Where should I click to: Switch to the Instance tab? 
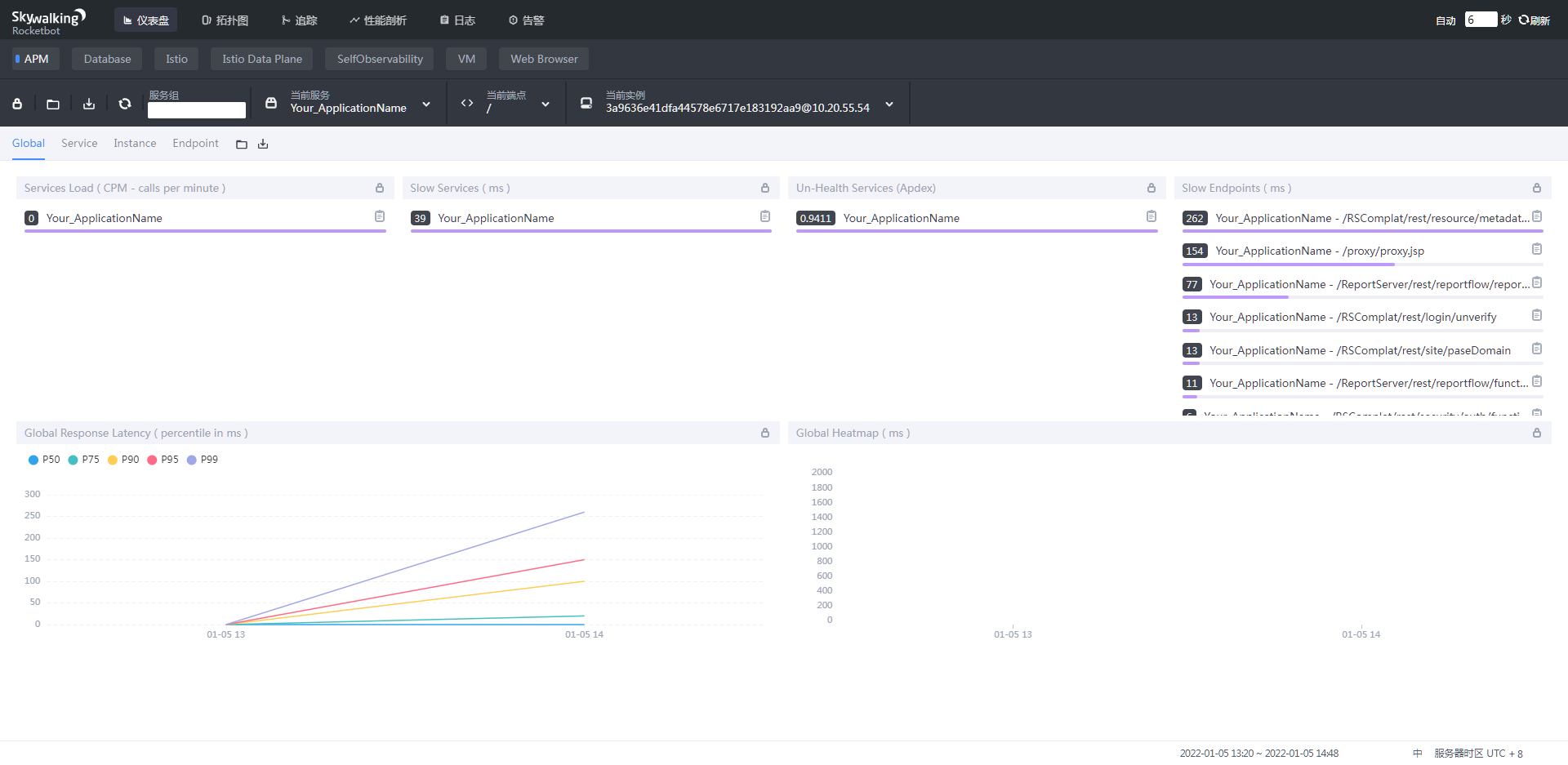(x=135, y=144)
